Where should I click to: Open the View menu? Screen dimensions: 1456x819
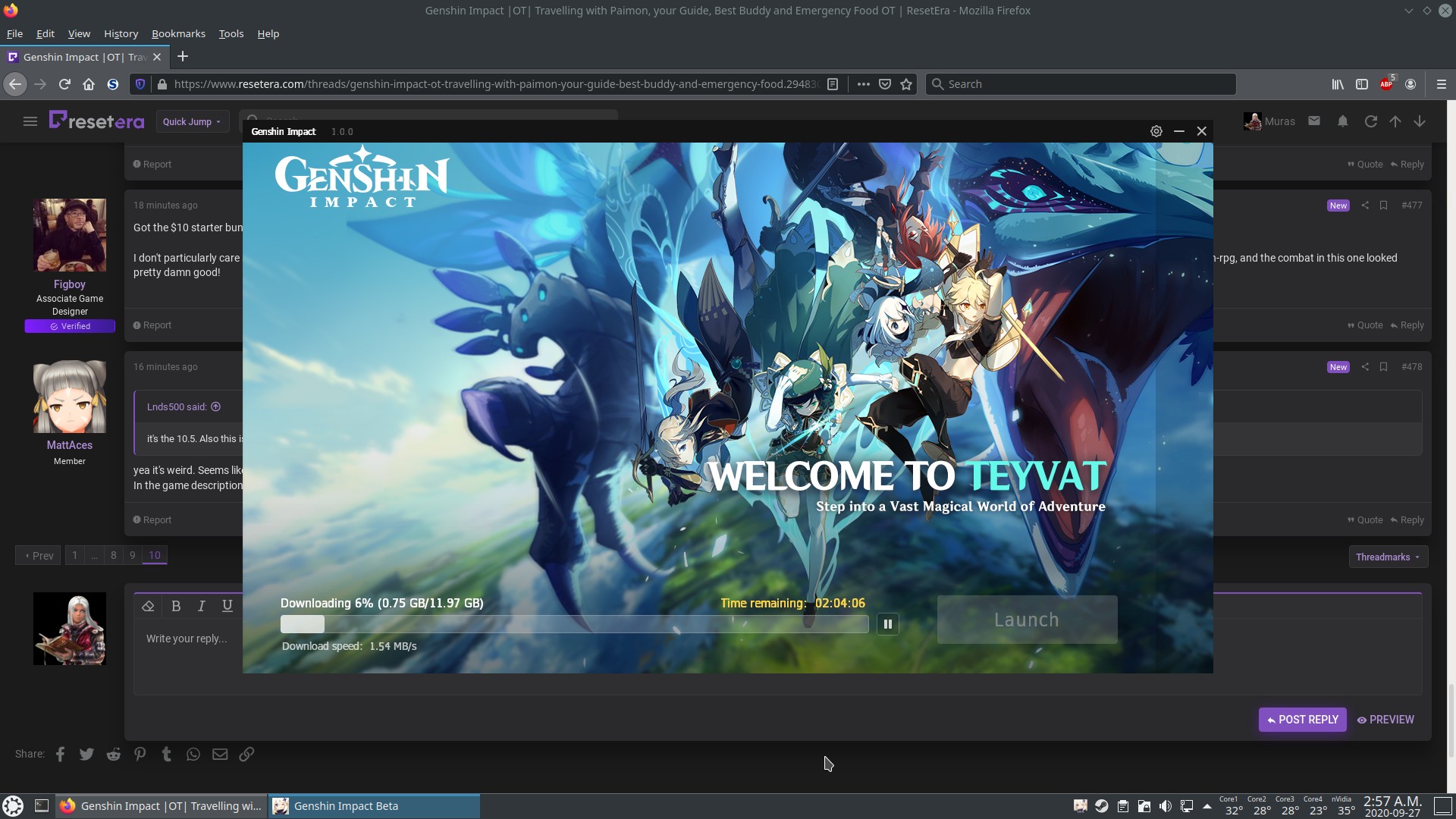tap(79, 33)
